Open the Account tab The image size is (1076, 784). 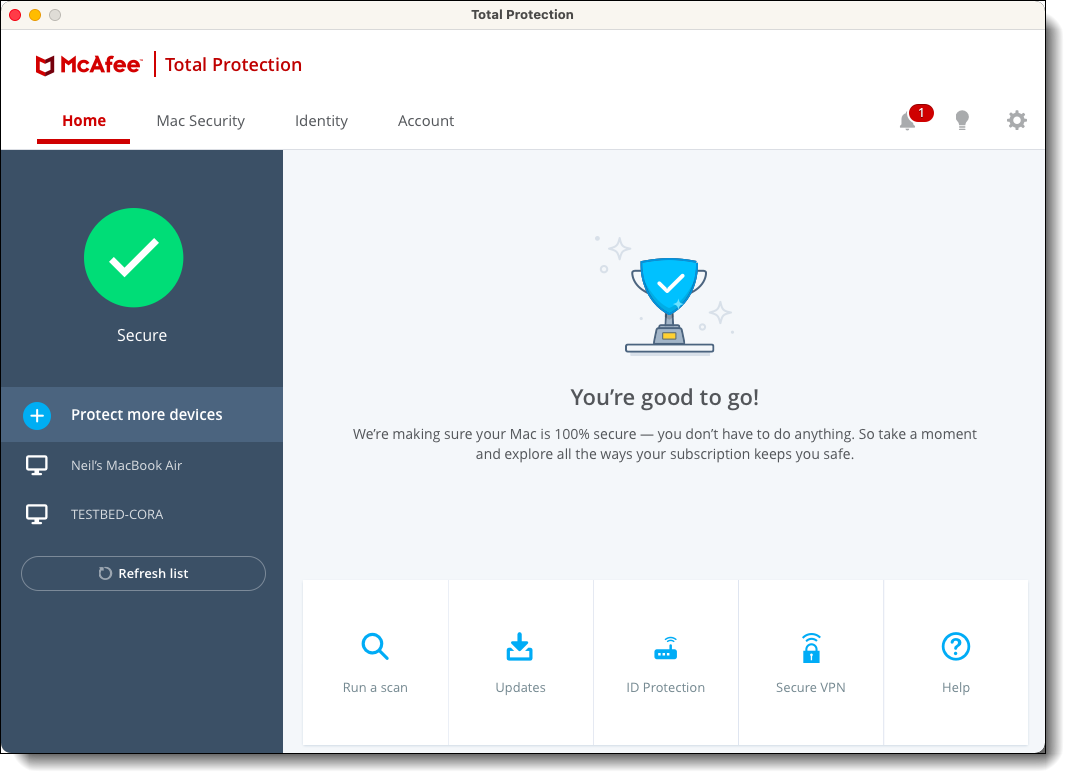(426, 121)
